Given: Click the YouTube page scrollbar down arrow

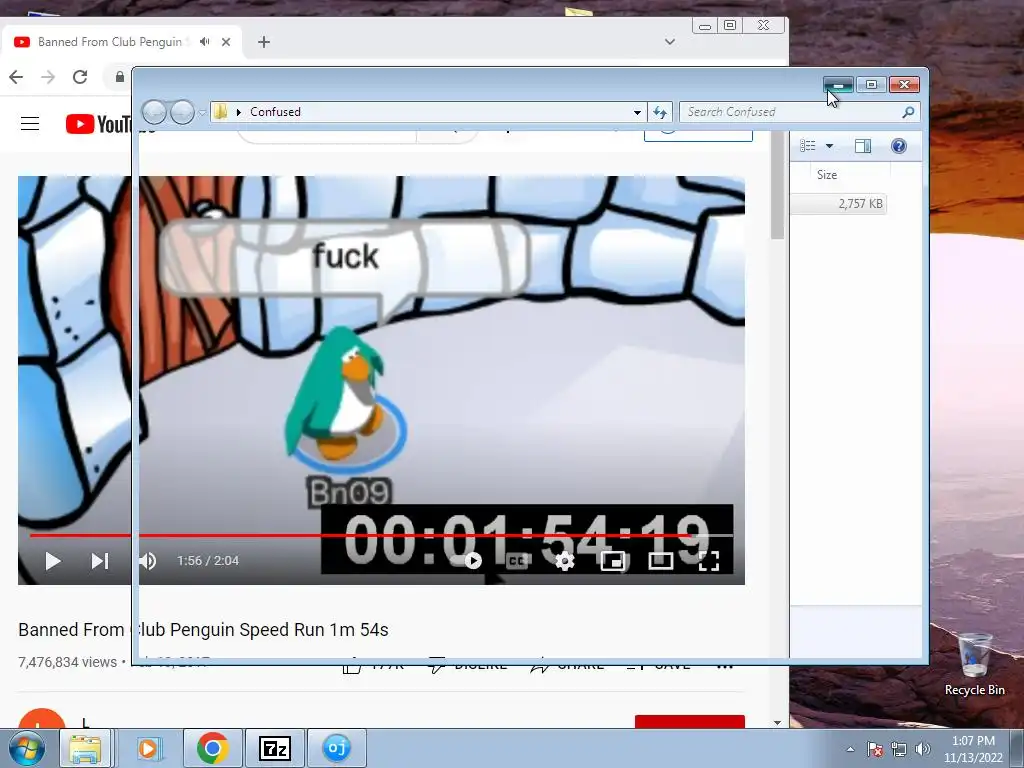Looking at the screenshot, I should 777,722.
